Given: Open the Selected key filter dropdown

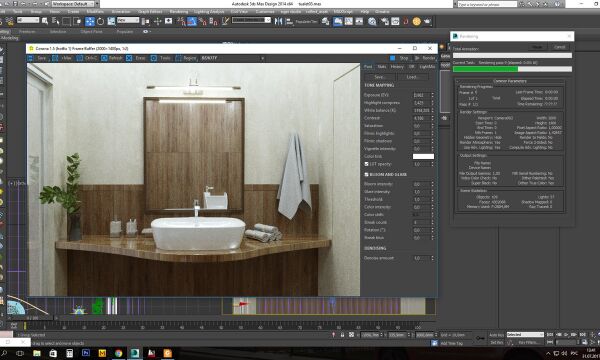Looking at the screenshot, I should click(525, 335).
